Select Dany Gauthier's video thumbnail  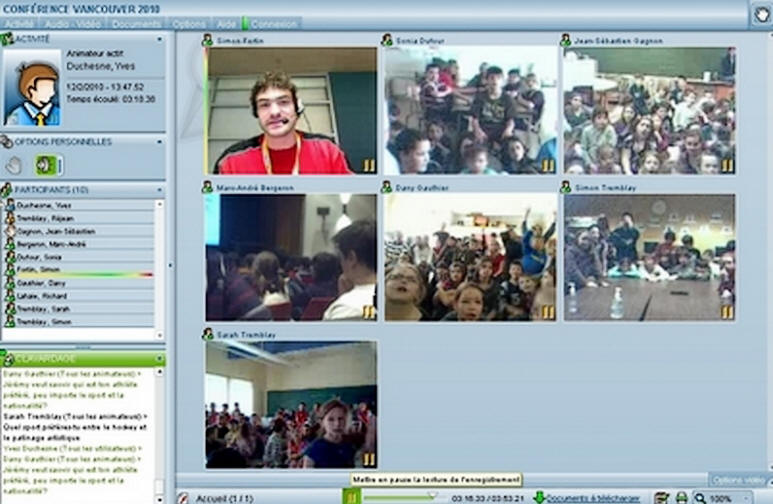click(470, 257)
